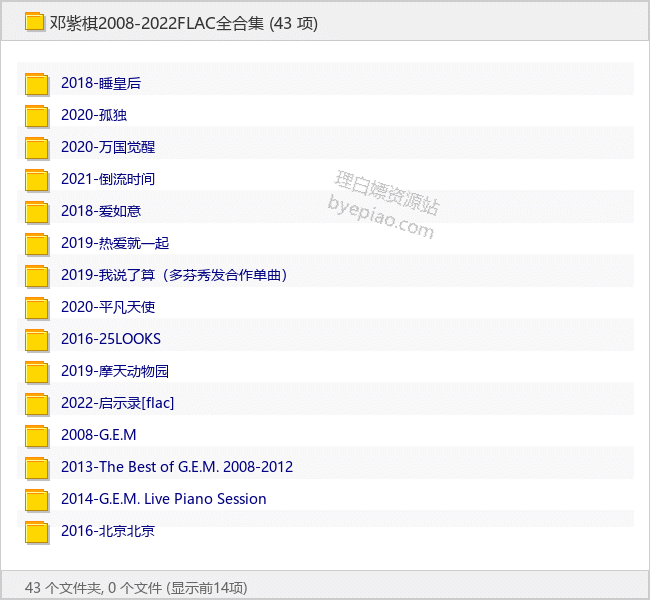
Task: Click the folder icon beside 2020-孤独
Action: coord(37,116)
